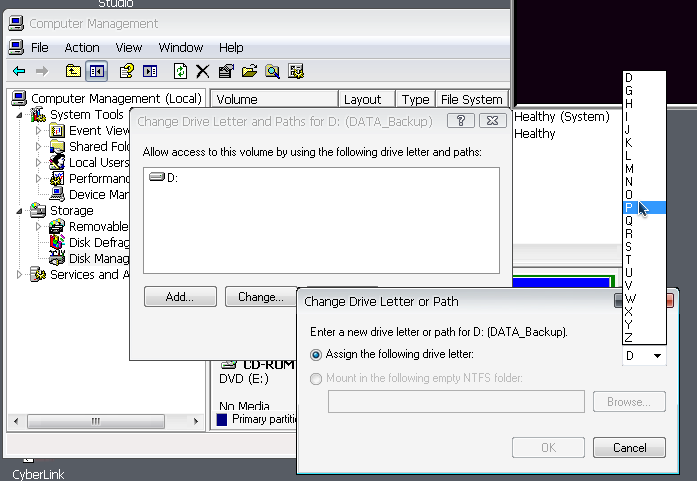Click the rightmost settings toolbar icon
The image size is (697, 481).
(296, 71)
